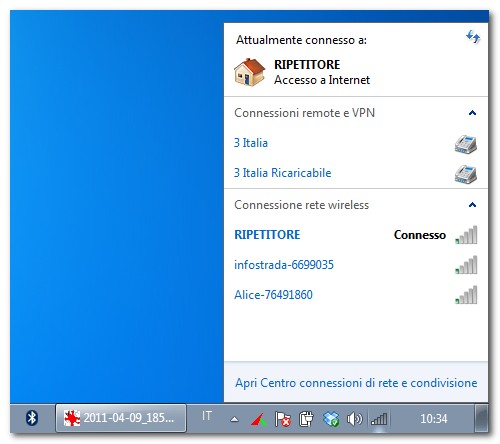Collapse the Connessioni remote e VPN section
The image size is (500, 444).
tap(472, 113)
